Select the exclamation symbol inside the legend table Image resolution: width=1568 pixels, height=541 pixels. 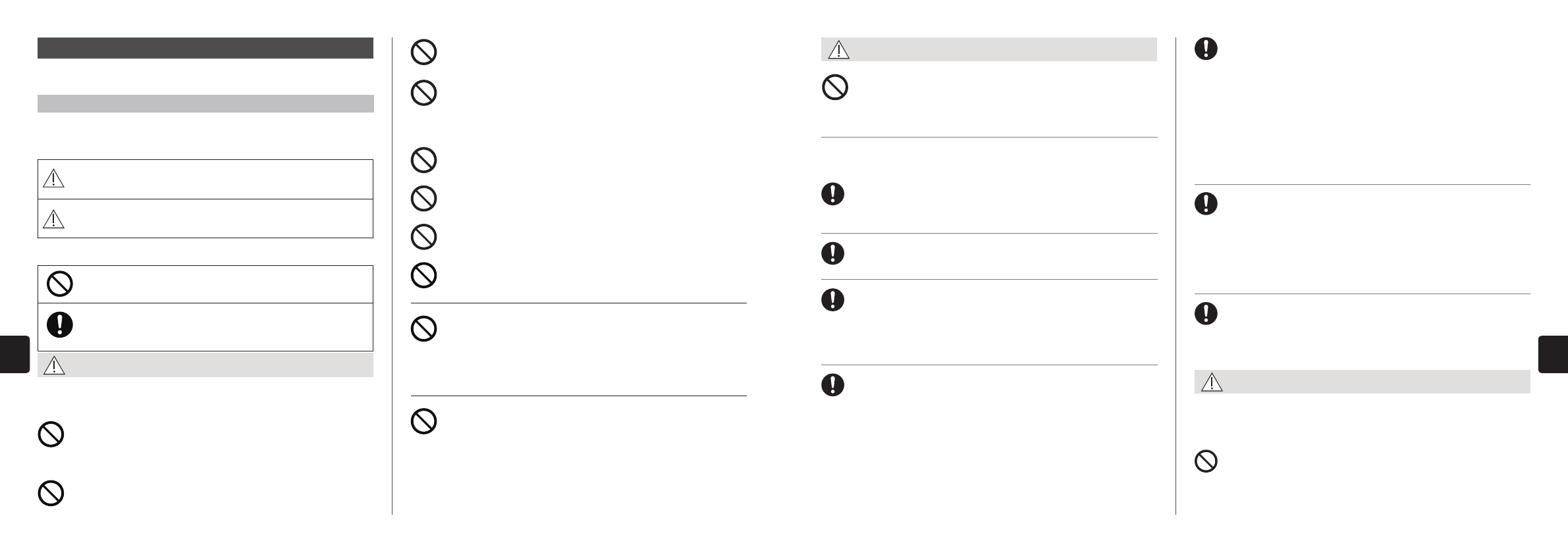point(60,325)
